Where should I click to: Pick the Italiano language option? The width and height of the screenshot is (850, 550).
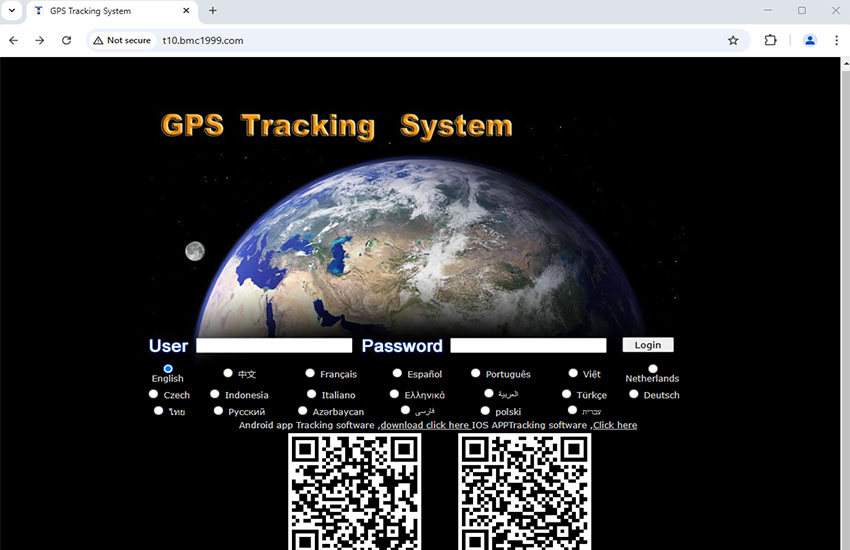[311, 394]
